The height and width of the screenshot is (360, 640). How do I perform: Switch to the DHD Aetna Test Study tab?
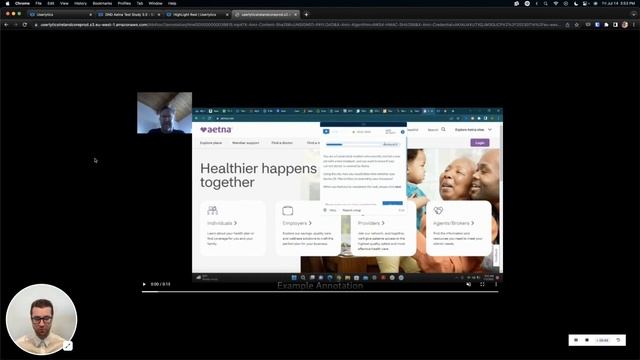pyautogui.click(x=129, y=14)
